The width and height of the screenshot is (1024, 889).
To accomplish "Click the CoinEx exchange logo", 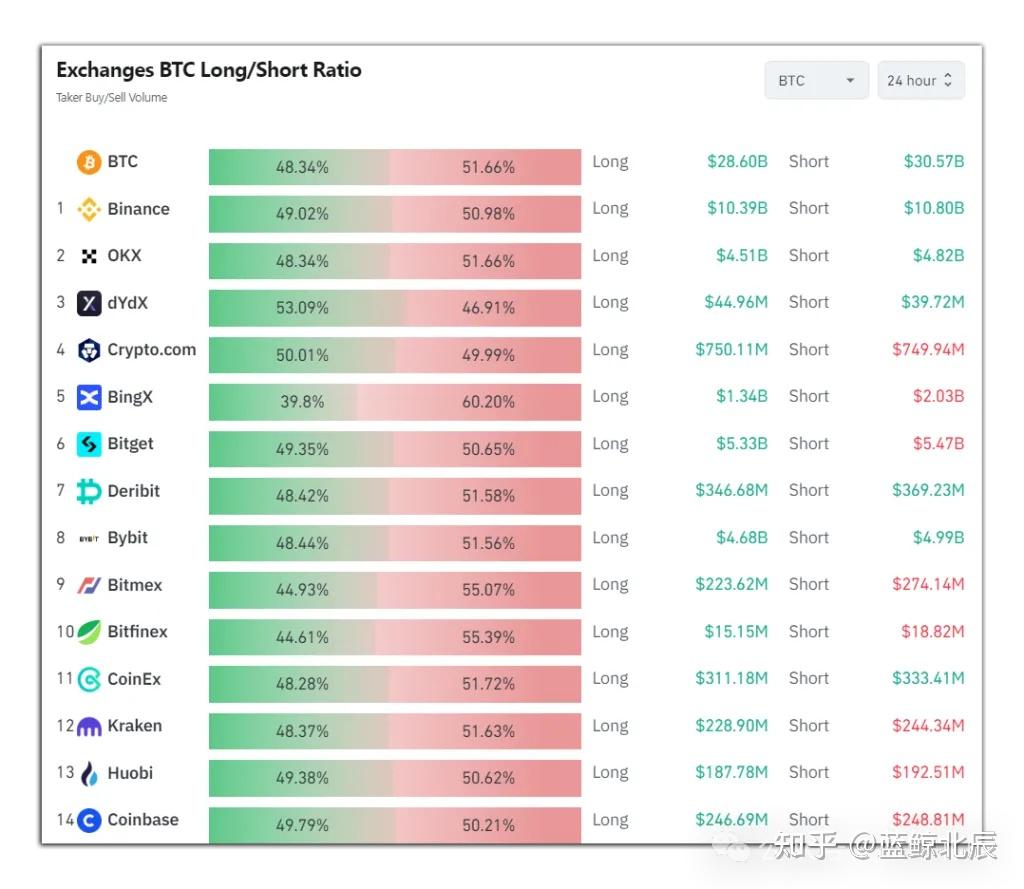I will [x=89, y=679].
